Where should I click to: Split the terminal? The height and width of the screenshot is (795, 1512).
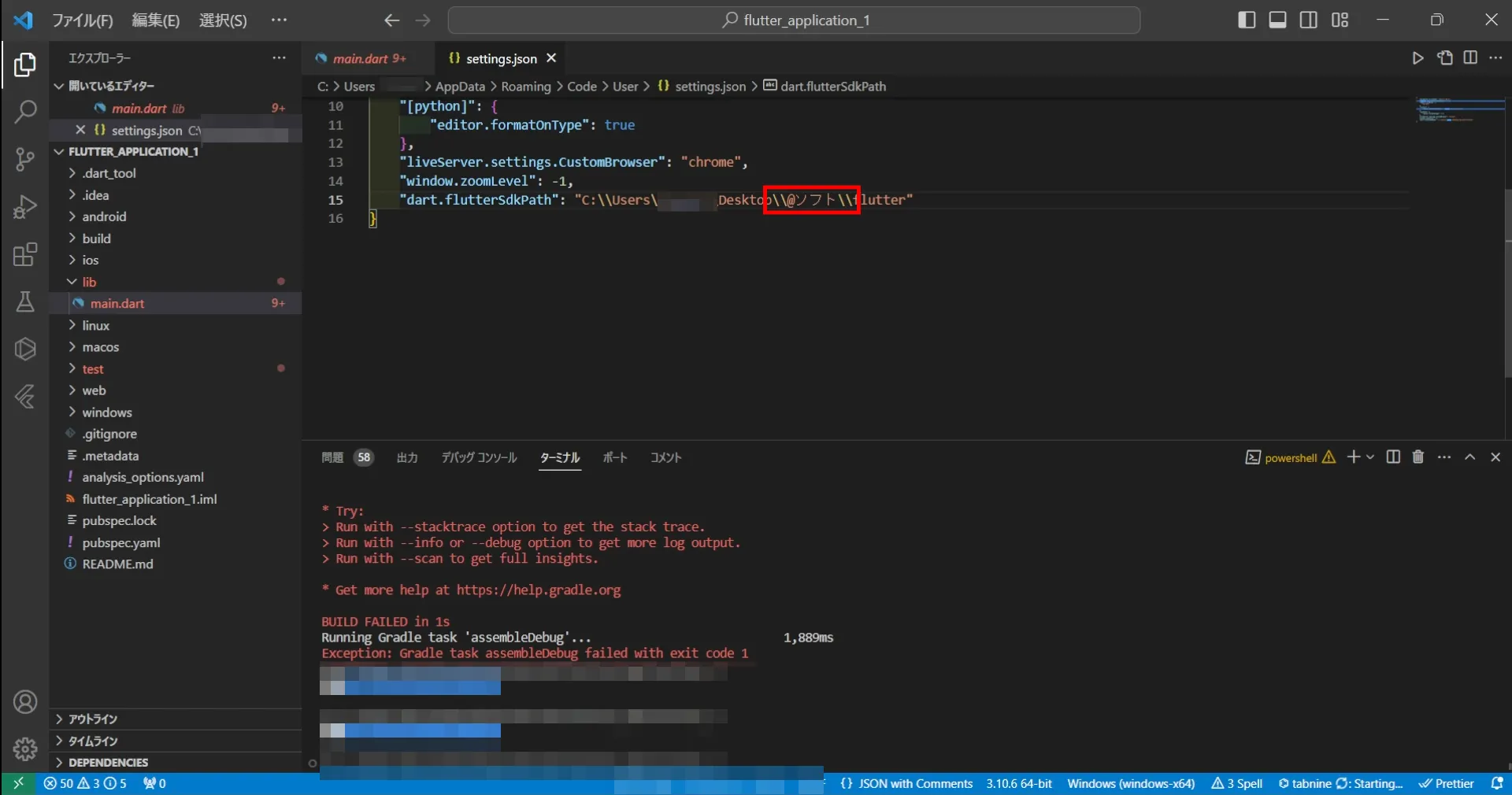point(1393,457)
